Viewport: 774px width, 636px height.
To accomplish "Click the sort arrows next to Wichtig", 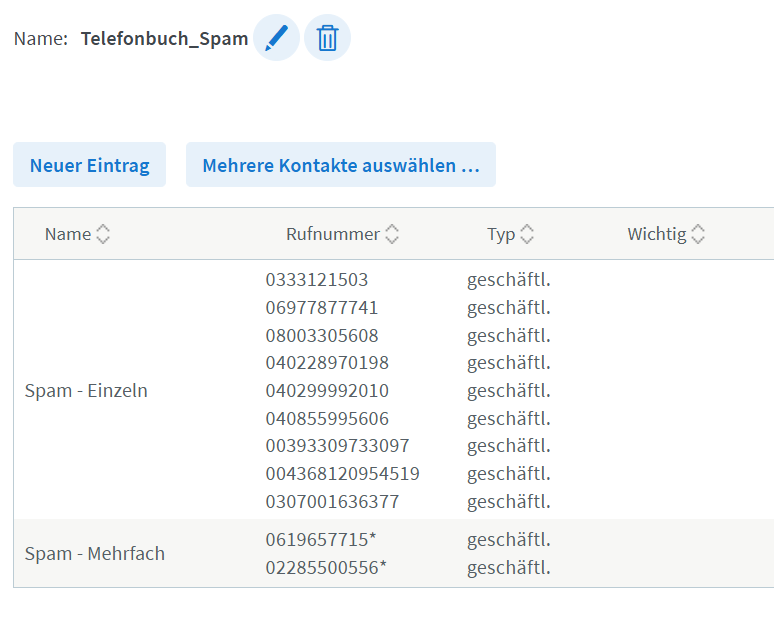I will point(698,234).
